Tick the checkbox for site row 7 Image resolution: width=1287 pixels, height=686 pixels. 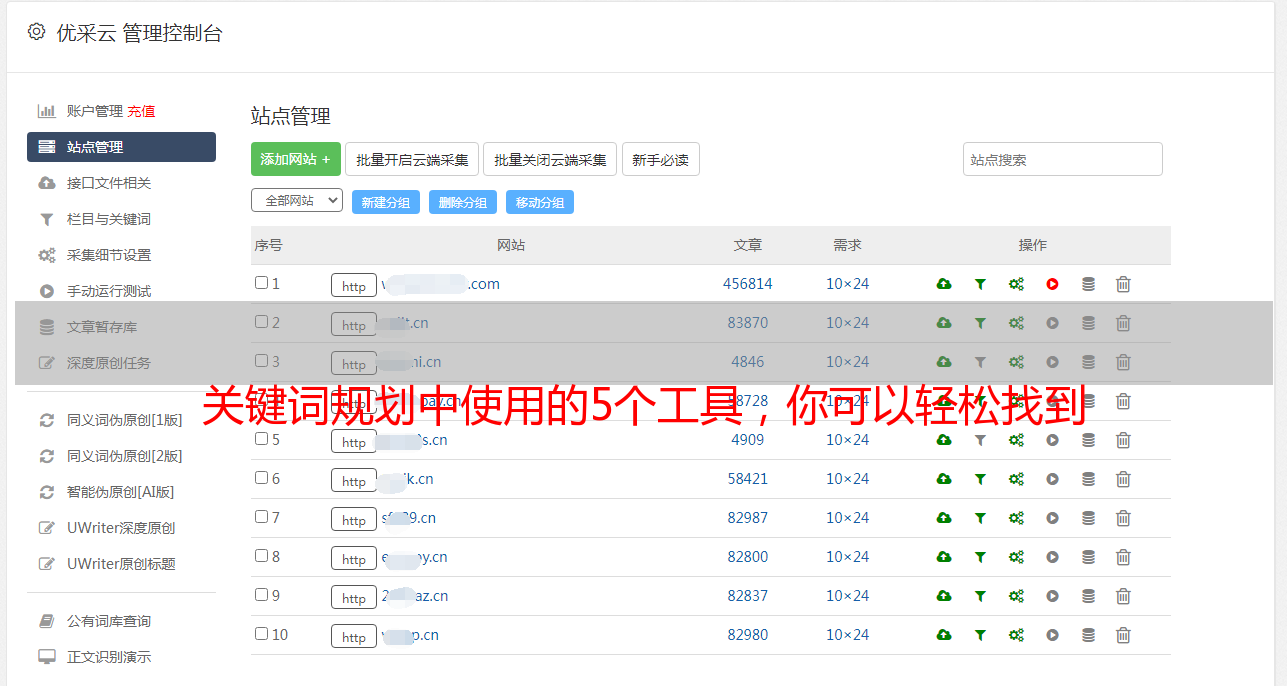tap(261, 517)
